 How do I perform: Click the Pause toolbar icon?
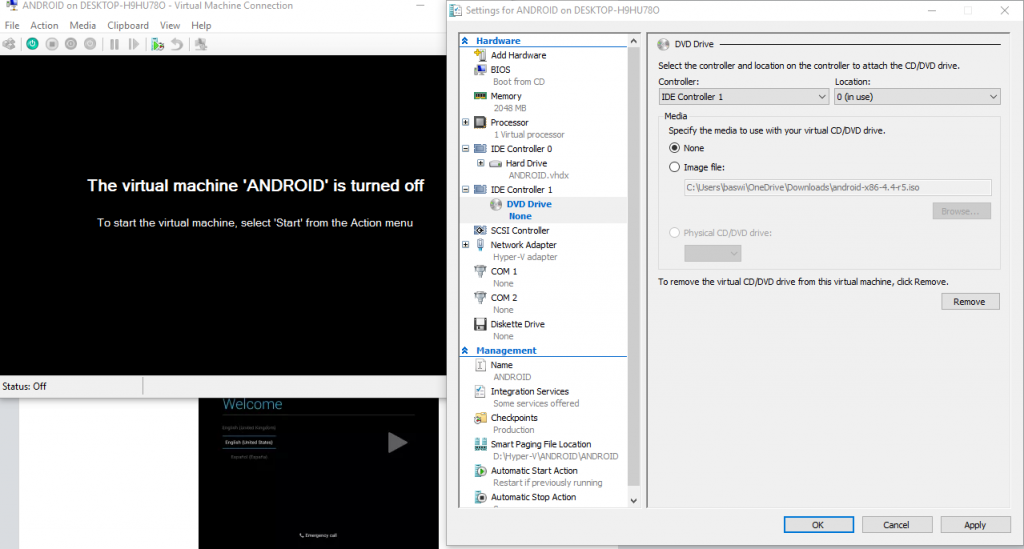click(x=114, y=44)
